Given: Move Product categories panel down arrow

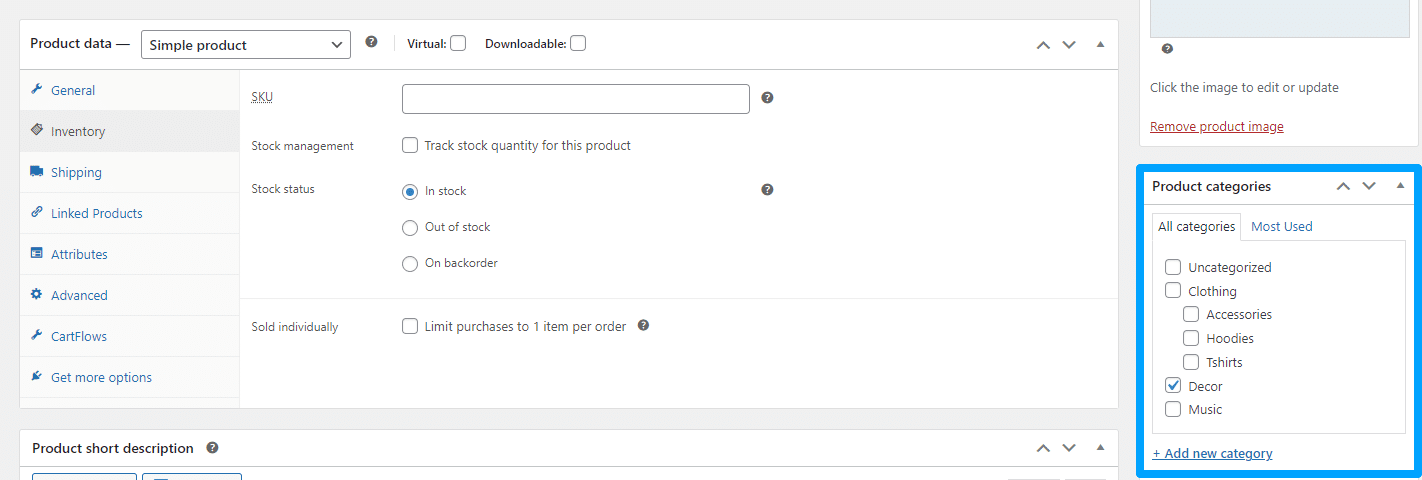Looking at the screenshot, I should pos(1369,186).
